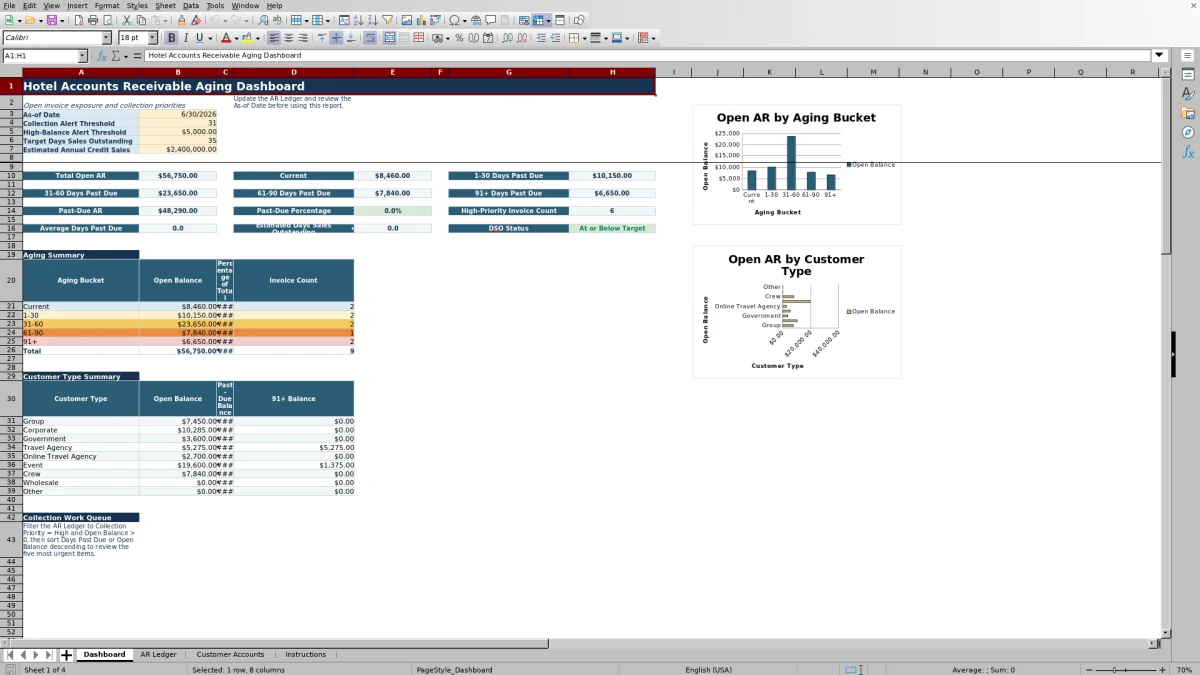
Task: Select the Clone Formatting paintbrush
Action: (x=181, y=20)
